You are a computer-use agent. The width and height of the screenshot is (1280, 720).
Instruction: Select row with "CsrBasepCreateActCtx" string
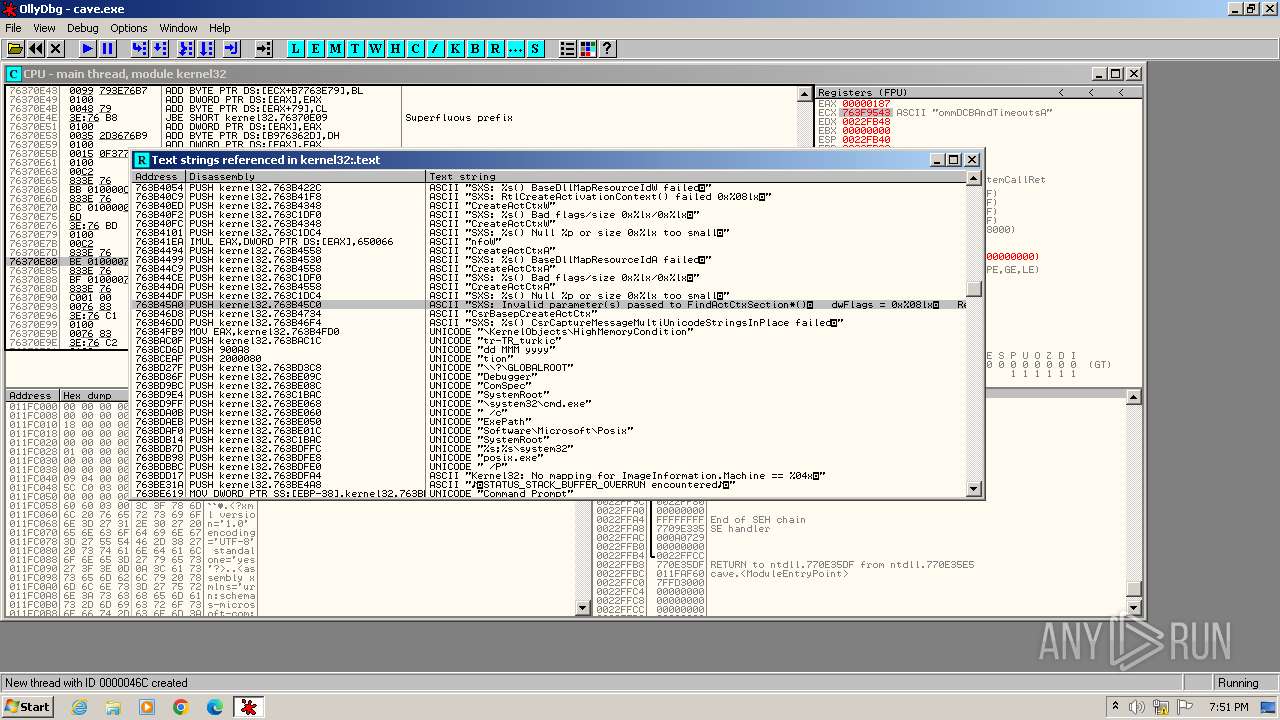tap(550, 314)
